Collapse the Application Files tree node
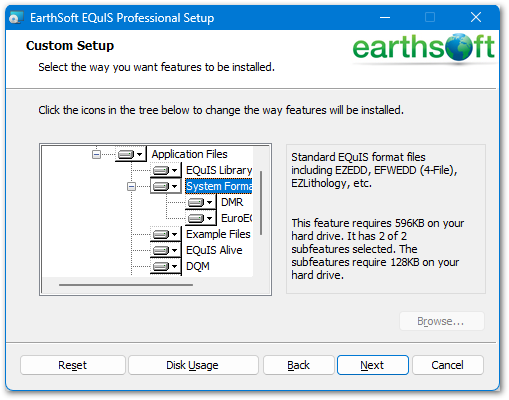The height and width of the screenshot is (400, 509). click(96, 154)
